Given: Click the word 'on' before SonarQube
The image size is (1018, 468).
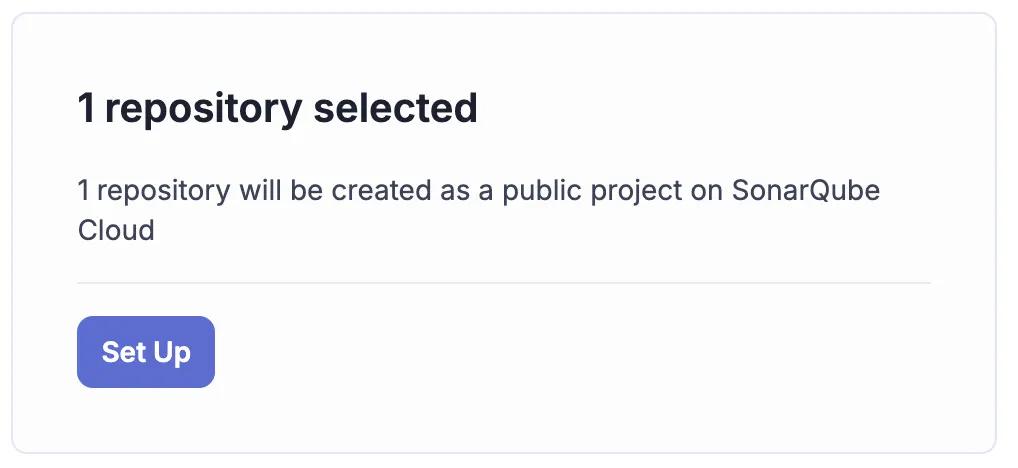Looking at the screenshot, I should (707, 192).
